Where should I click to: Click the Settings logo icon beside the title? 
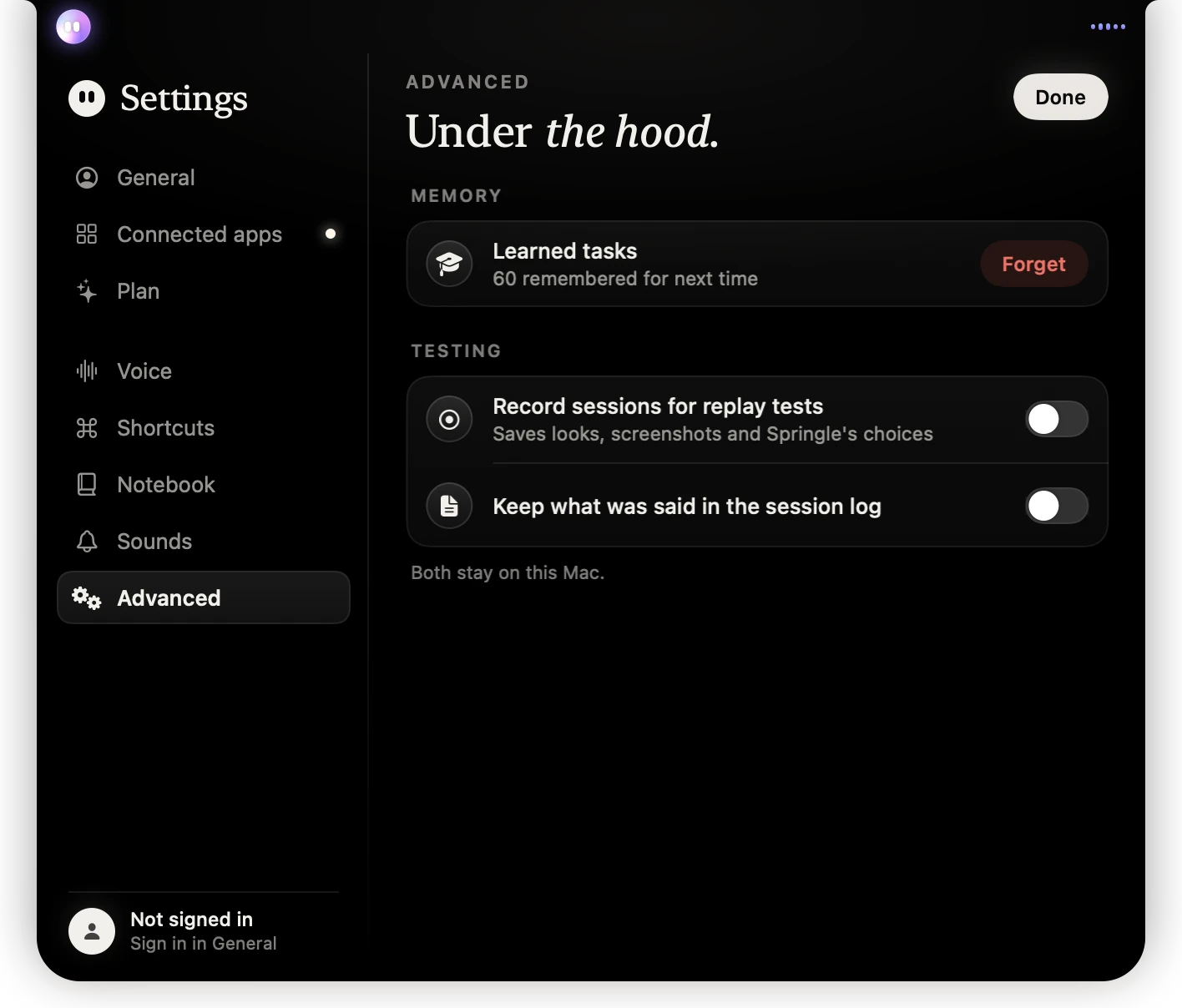(87, 98)
